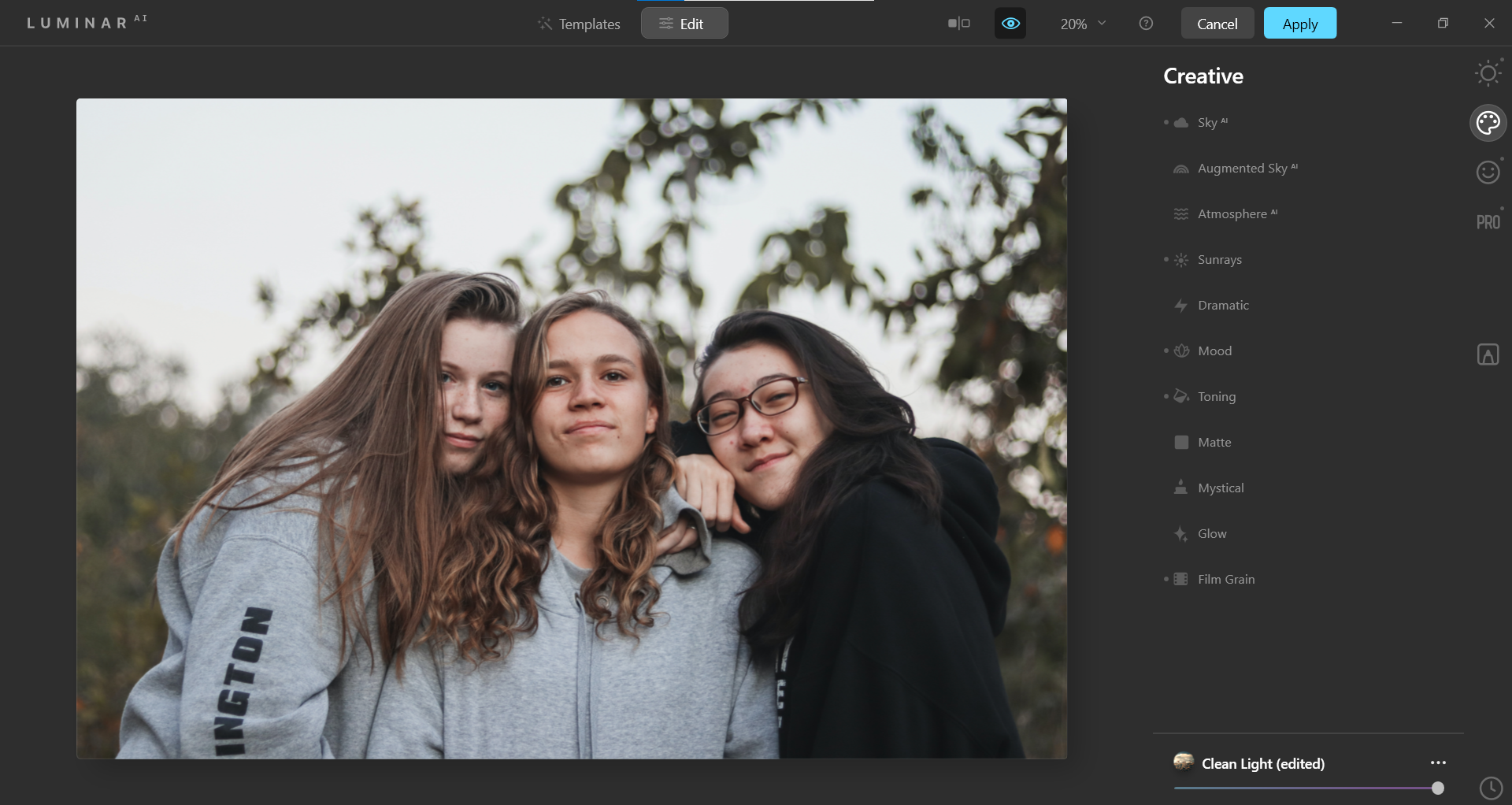Viewport: 1512px width, 805px height.
Task: Select the Creative palette icon
Action: click(x=1488, y=123)
